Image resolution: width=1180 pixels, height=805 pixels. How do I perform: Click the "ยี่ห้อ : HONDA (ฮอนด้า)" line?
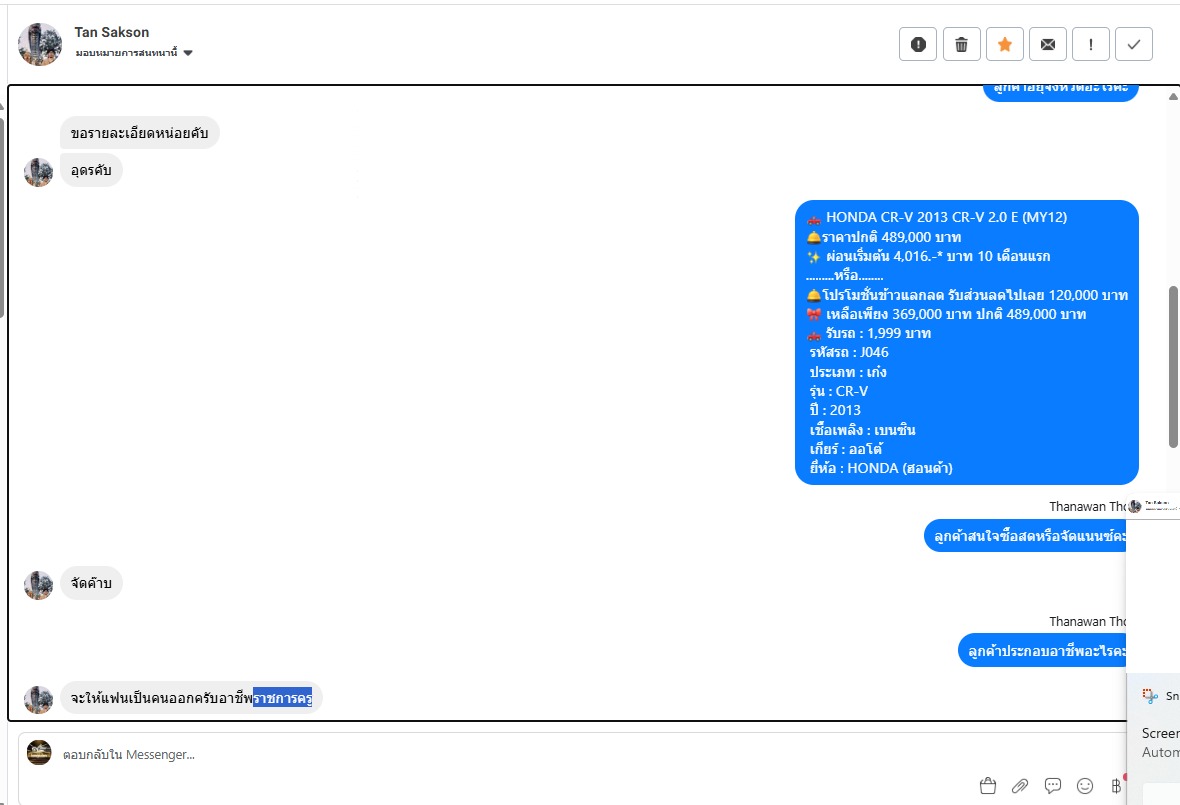tap(881, 468)
